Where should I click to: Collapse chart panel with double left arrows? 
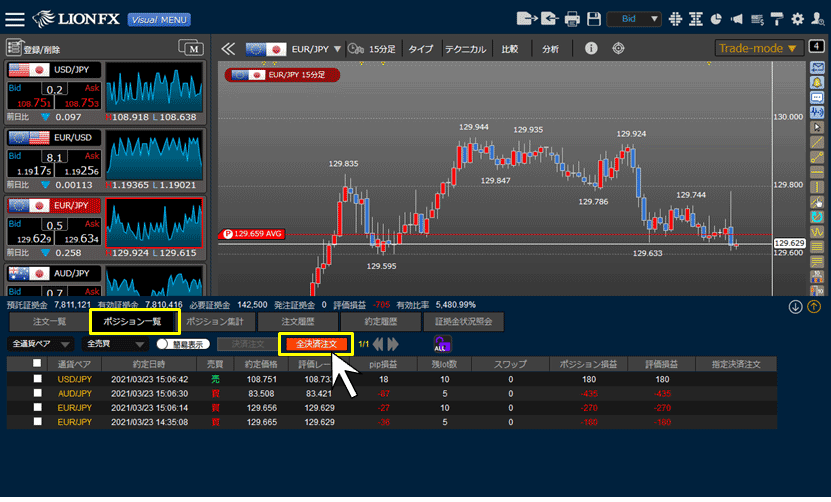pos(228,49)
